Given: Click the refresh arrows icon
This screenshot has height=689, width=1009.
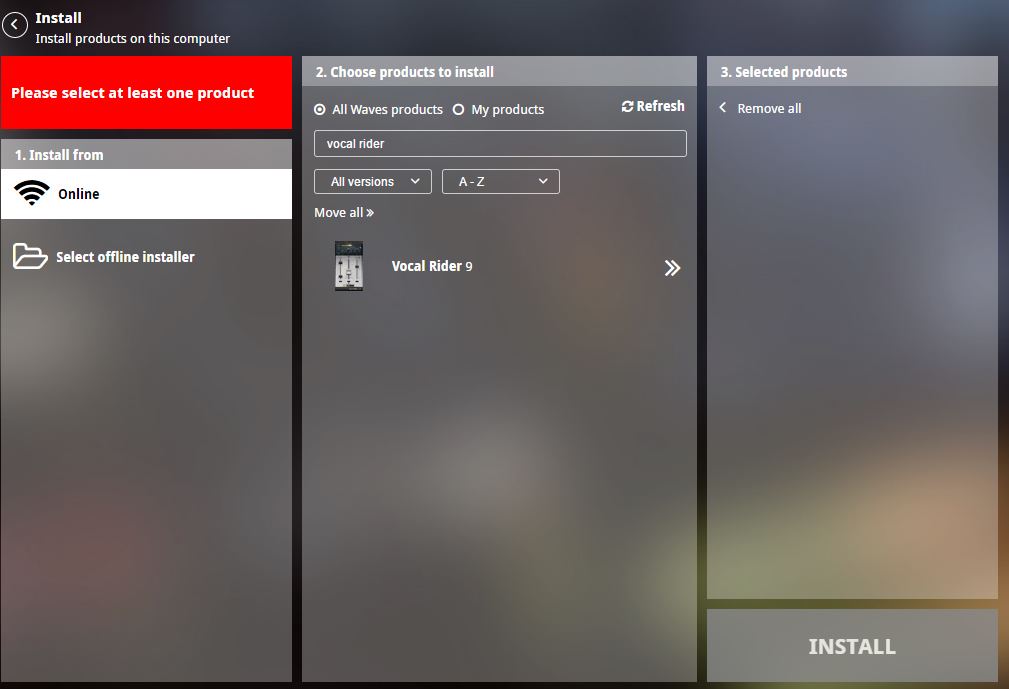Looking at the screenshot, I should point(627,106).
